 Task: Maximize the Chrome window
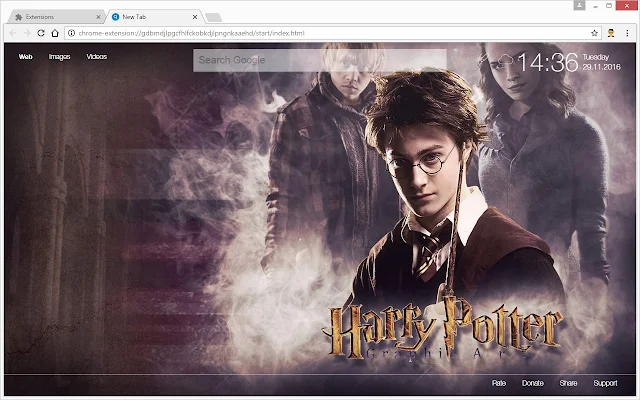point(609,6)
